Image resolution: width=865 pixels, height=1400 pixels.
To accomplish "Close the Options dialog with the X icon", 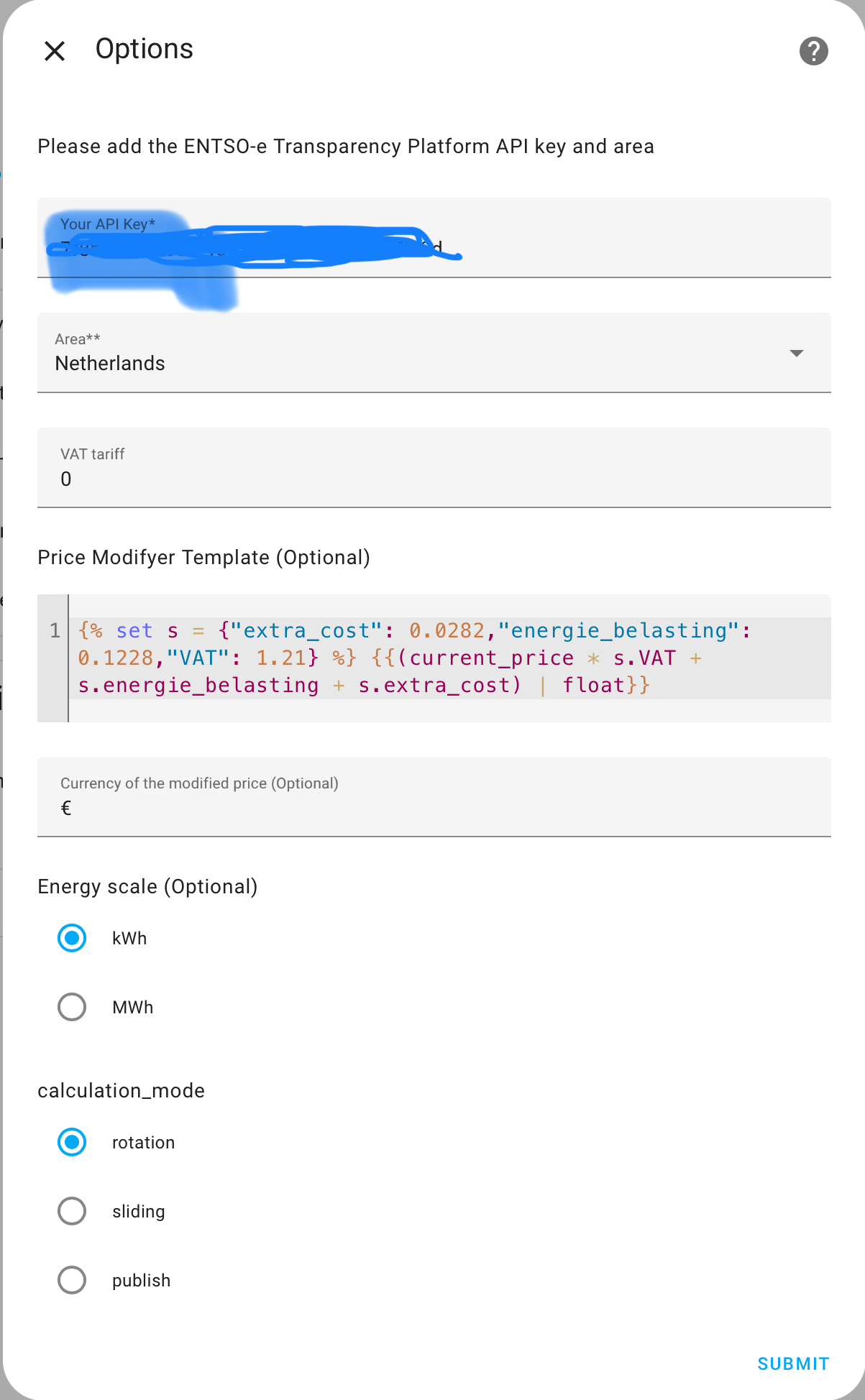I will tap(55, 51).
